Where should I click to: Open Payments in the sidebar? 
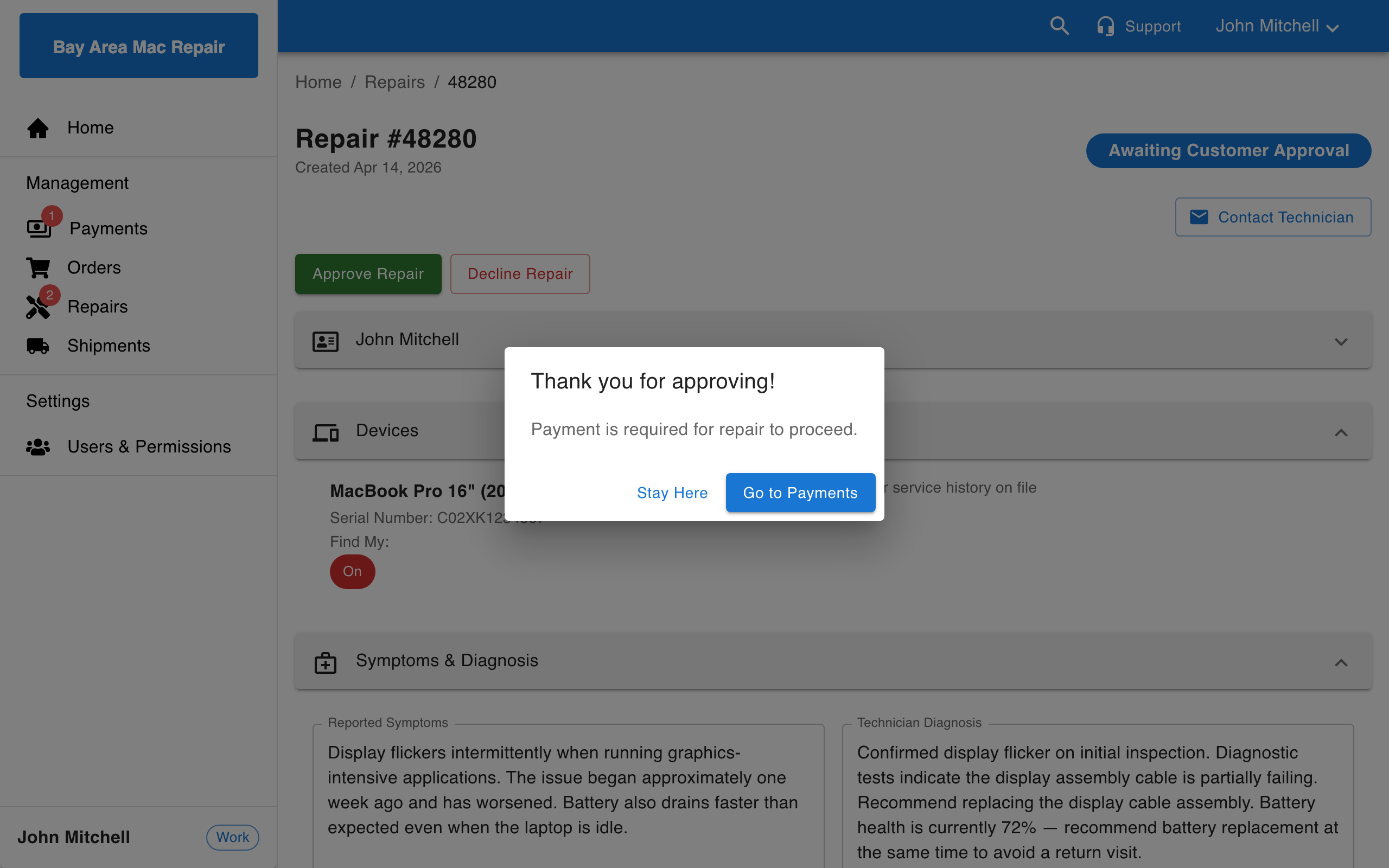click(109, 228)
